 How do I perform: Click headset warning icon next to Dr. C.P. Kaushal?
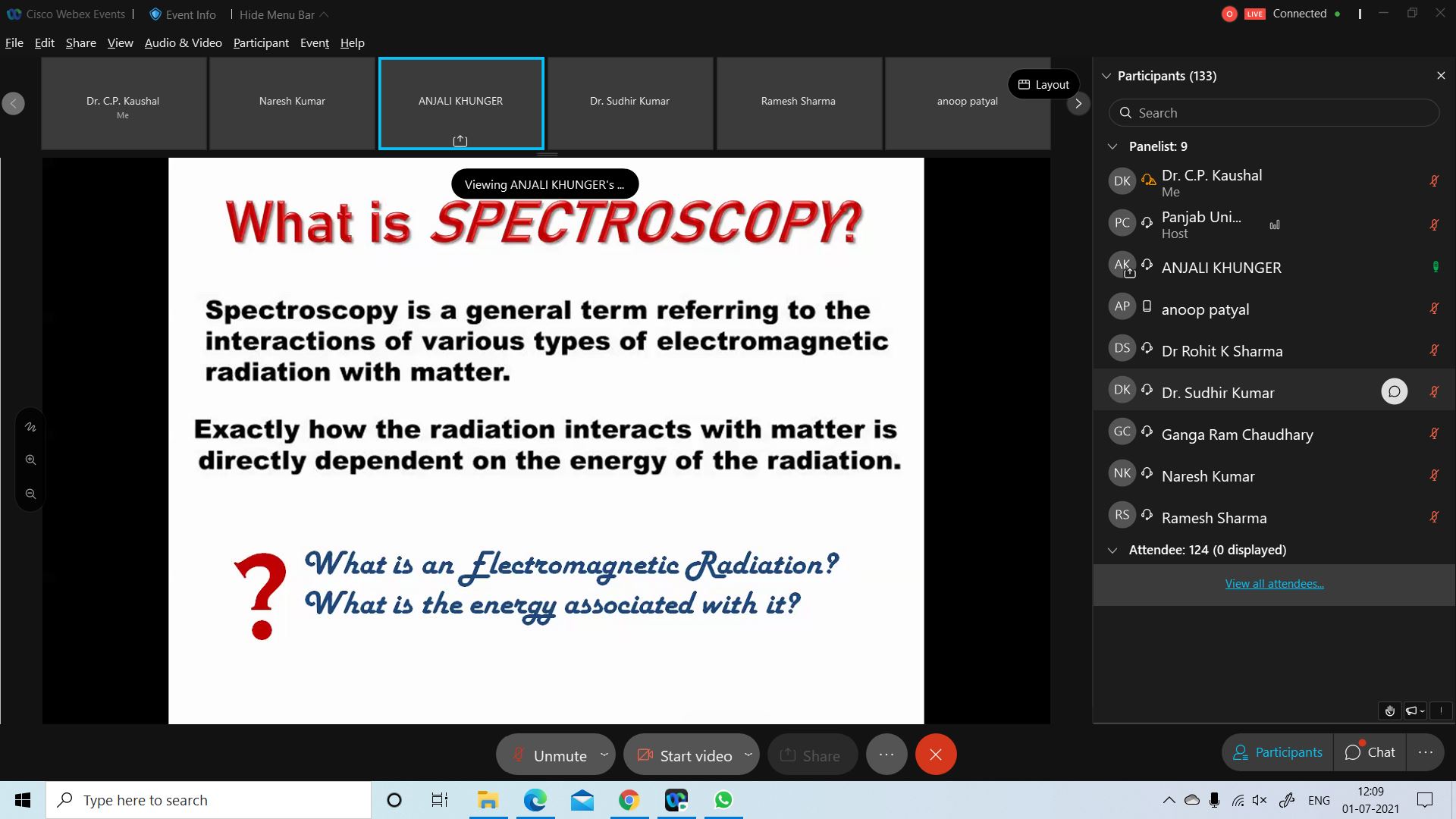point(1148,180)
